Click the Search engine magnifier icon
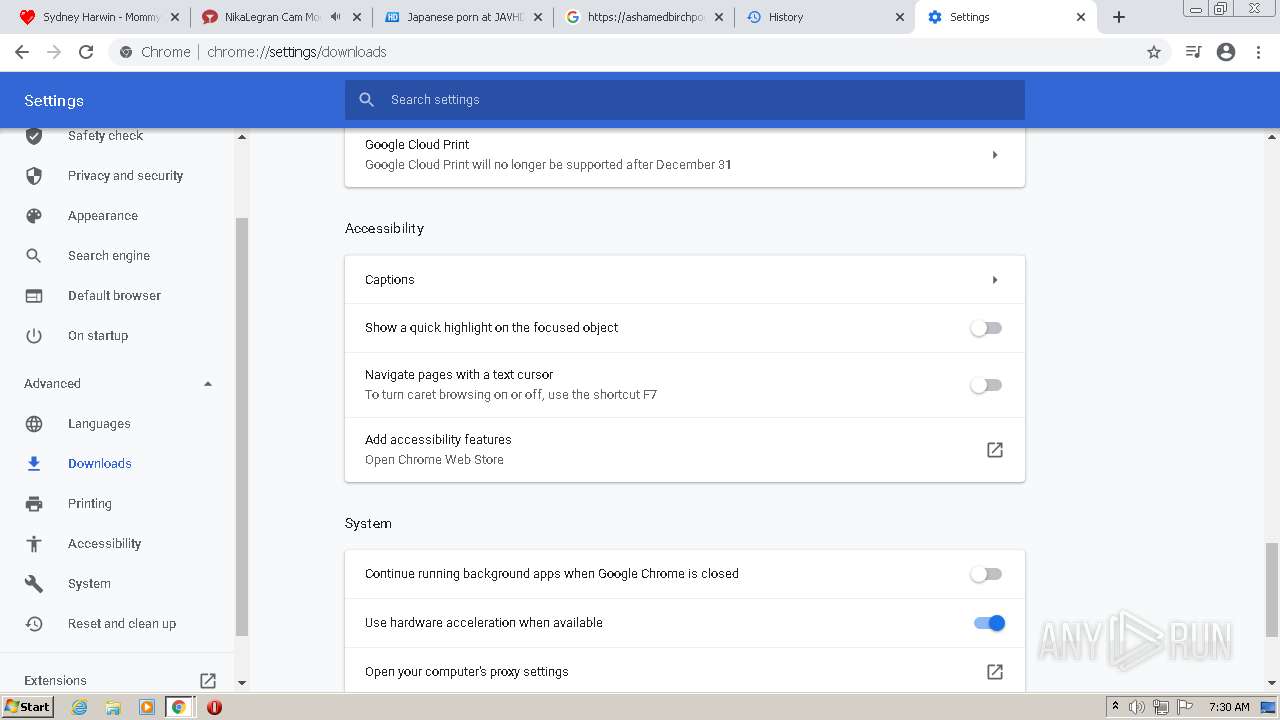 point(34,256)
